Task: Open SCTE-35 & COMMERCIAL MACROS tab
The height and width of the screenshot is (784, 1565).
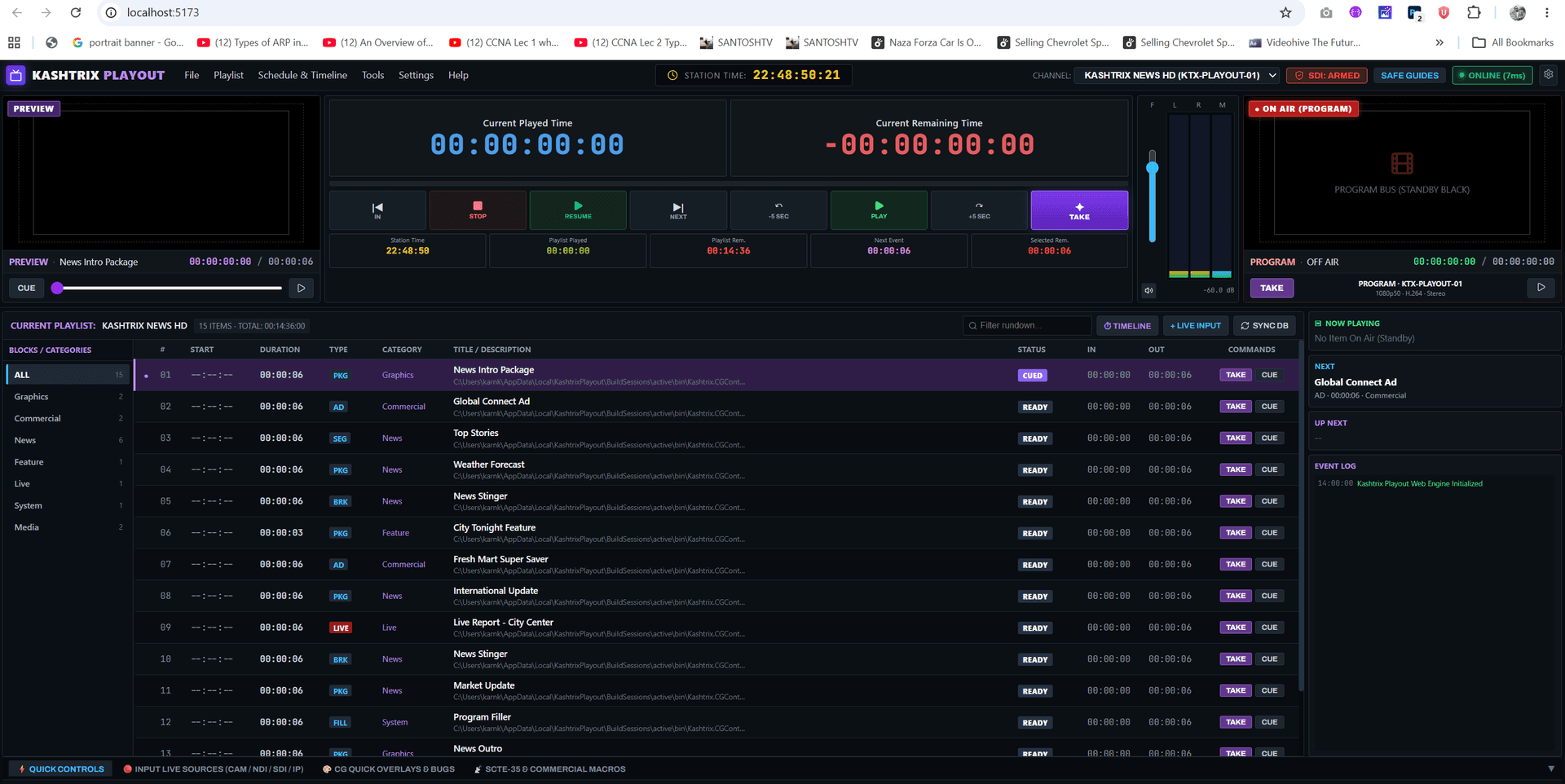Action: point(549,769)
